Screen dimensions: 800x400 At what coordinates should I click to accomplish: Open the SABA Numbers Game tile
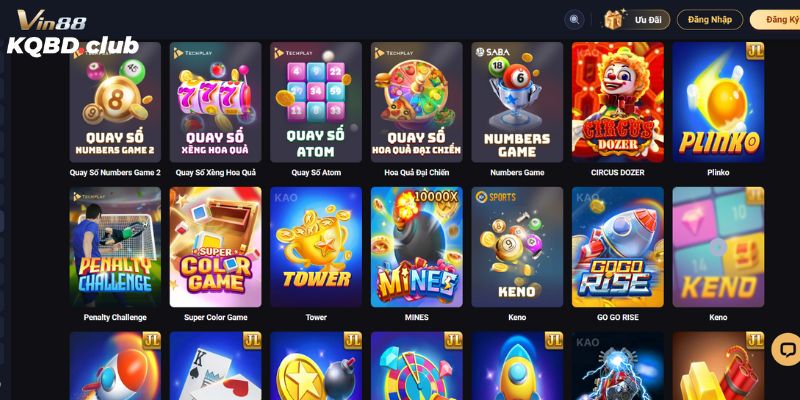pos(517,102)
